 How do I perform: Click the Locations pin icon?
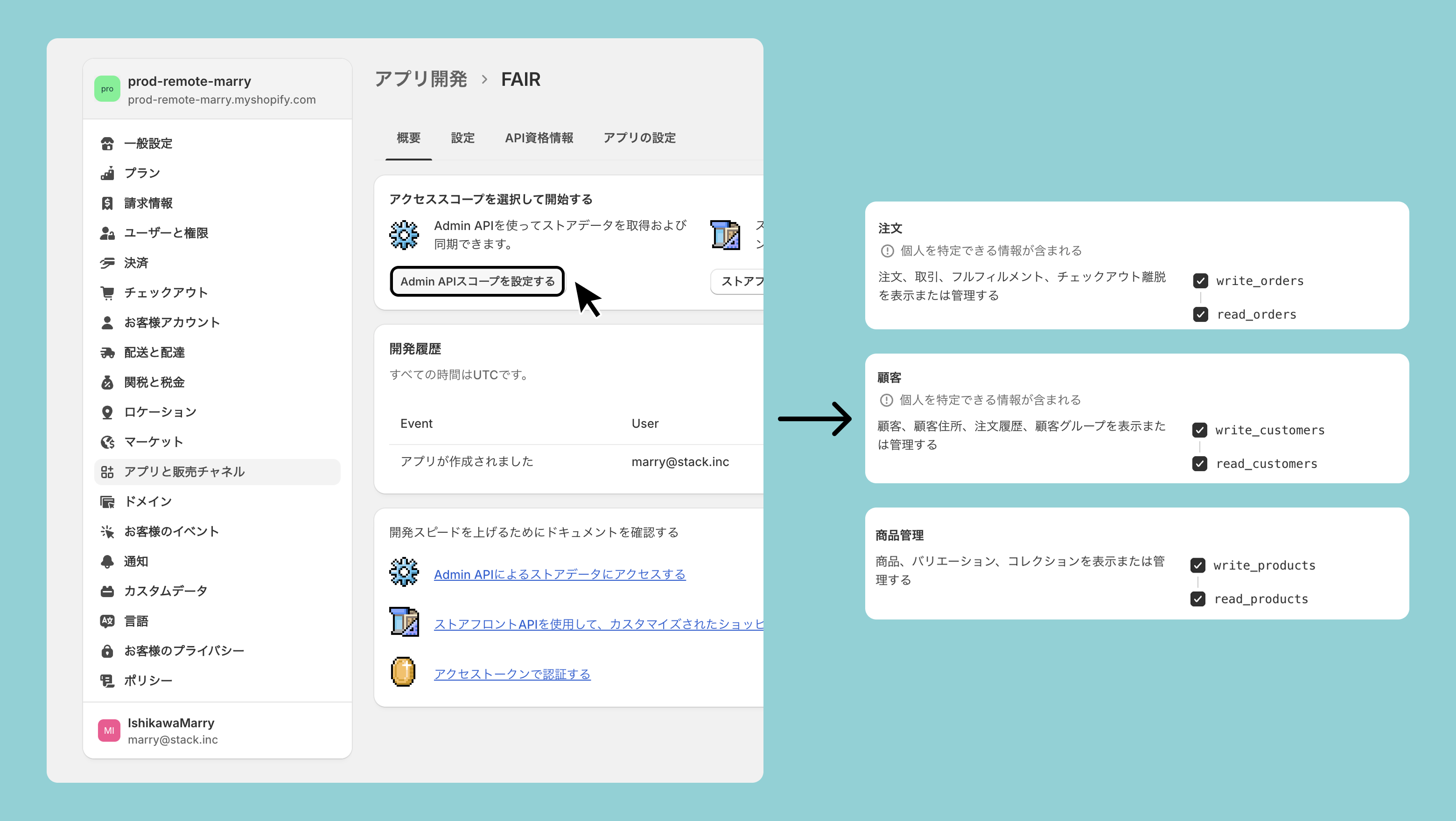coord(107,412)
